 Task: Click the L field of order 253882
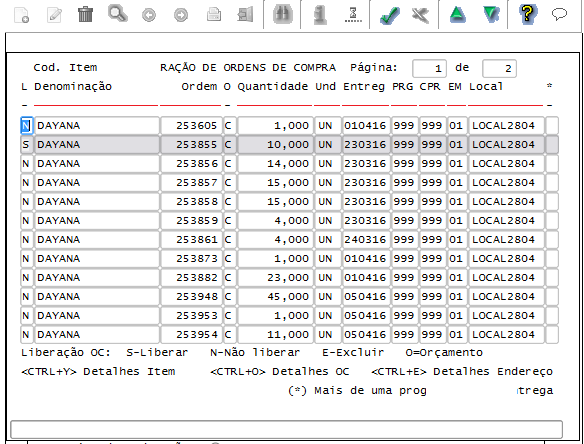(26, 278)
